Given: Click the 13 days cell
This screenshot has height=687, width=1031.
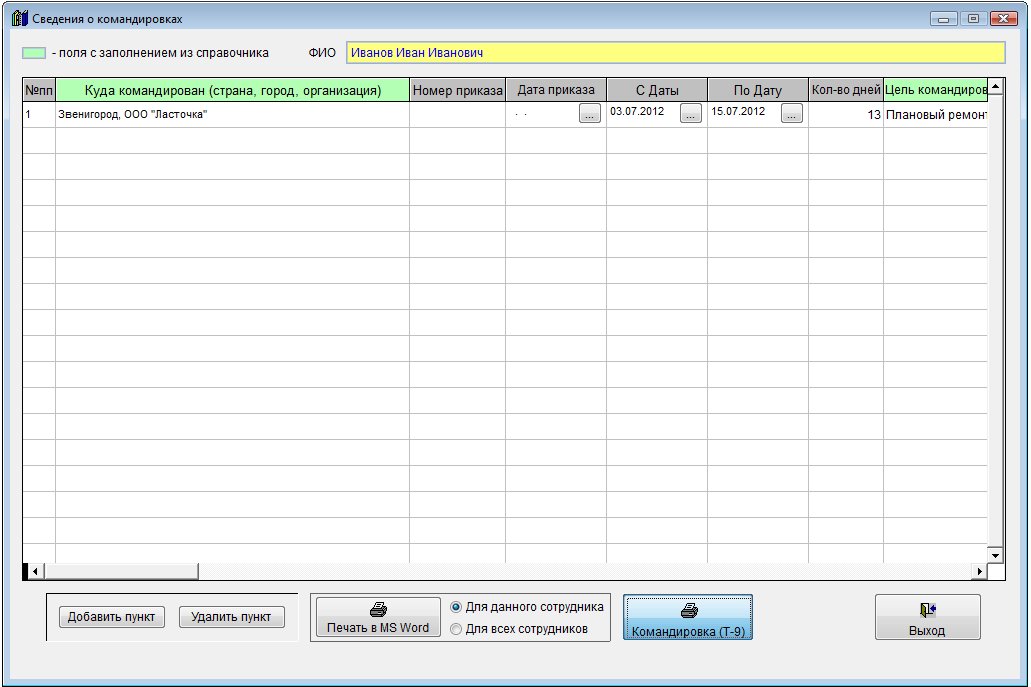Looking at the screenshot, I should pos(846,114).
